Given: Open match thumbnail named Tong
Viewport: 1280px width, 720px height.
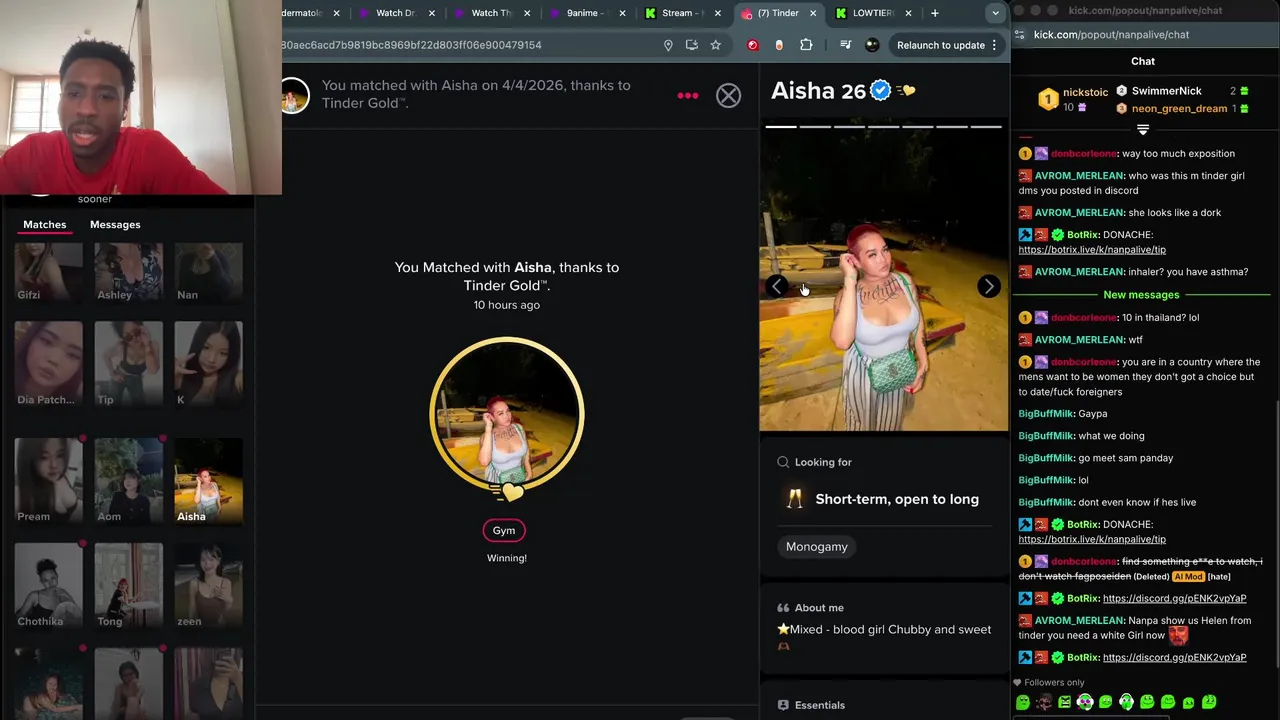Looking at the screenshot, I should [128, 586].
